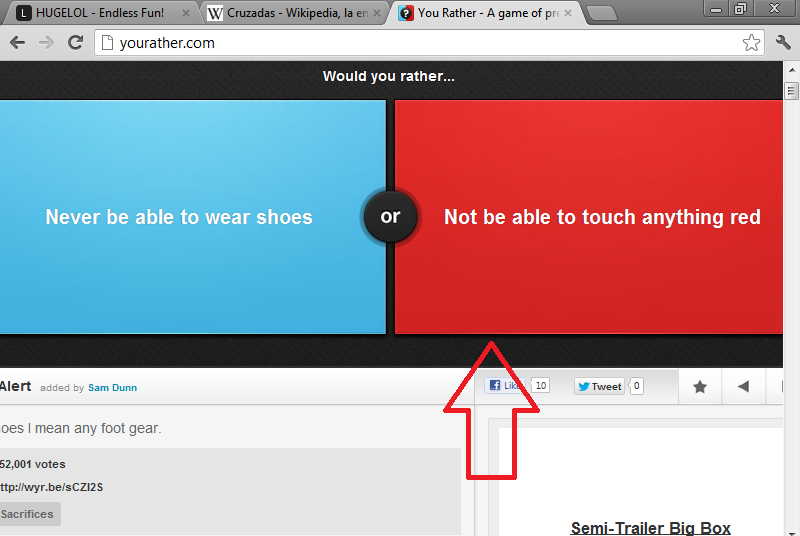Close the Cruzadas Wikipedia tab
The image size is (800, 536).
point(377,13)
